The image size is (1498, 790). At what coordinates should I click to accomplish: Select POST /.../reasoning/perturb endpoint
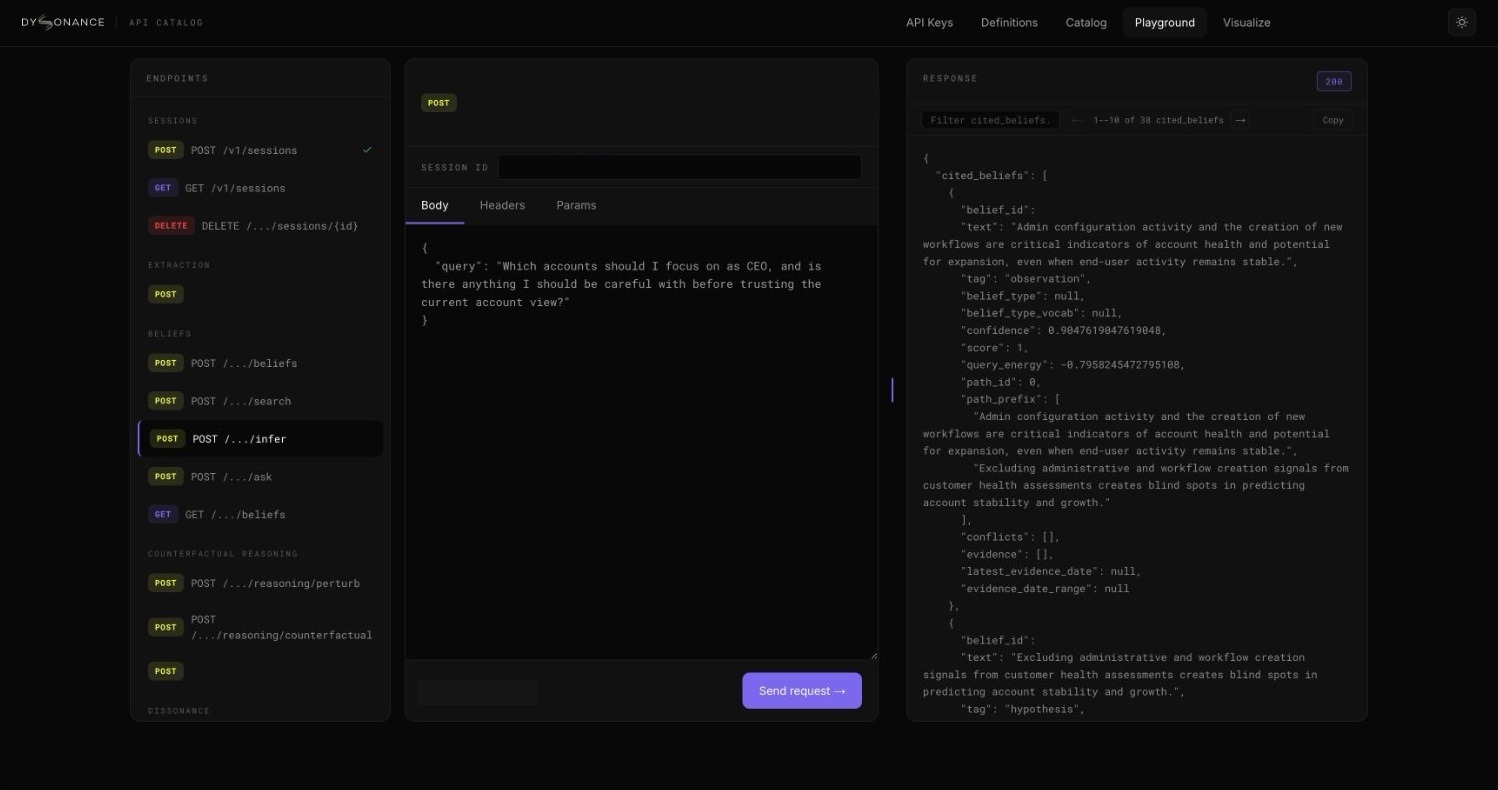pos(260,583)
